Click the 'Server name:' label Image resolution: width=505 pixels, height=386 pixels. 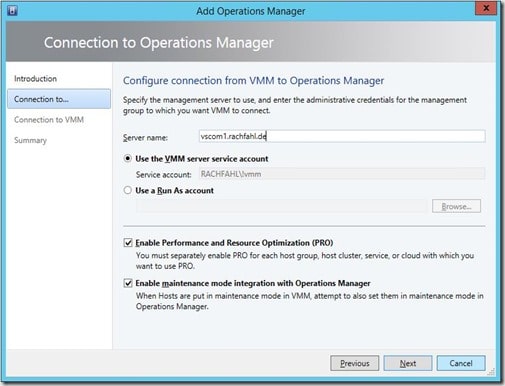(x=145, y=137)
